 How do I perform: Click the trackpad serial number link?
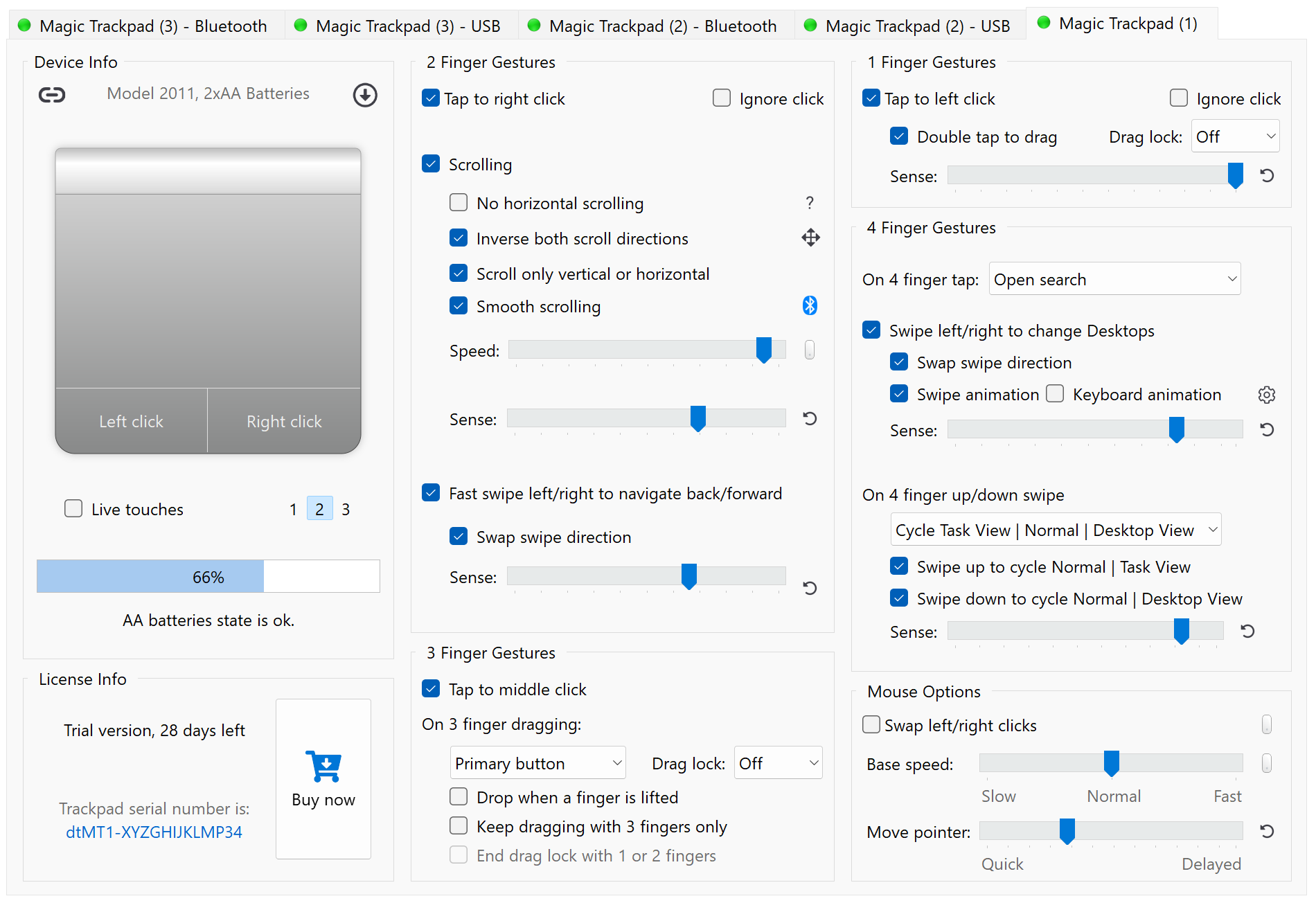tap(154, 832)
